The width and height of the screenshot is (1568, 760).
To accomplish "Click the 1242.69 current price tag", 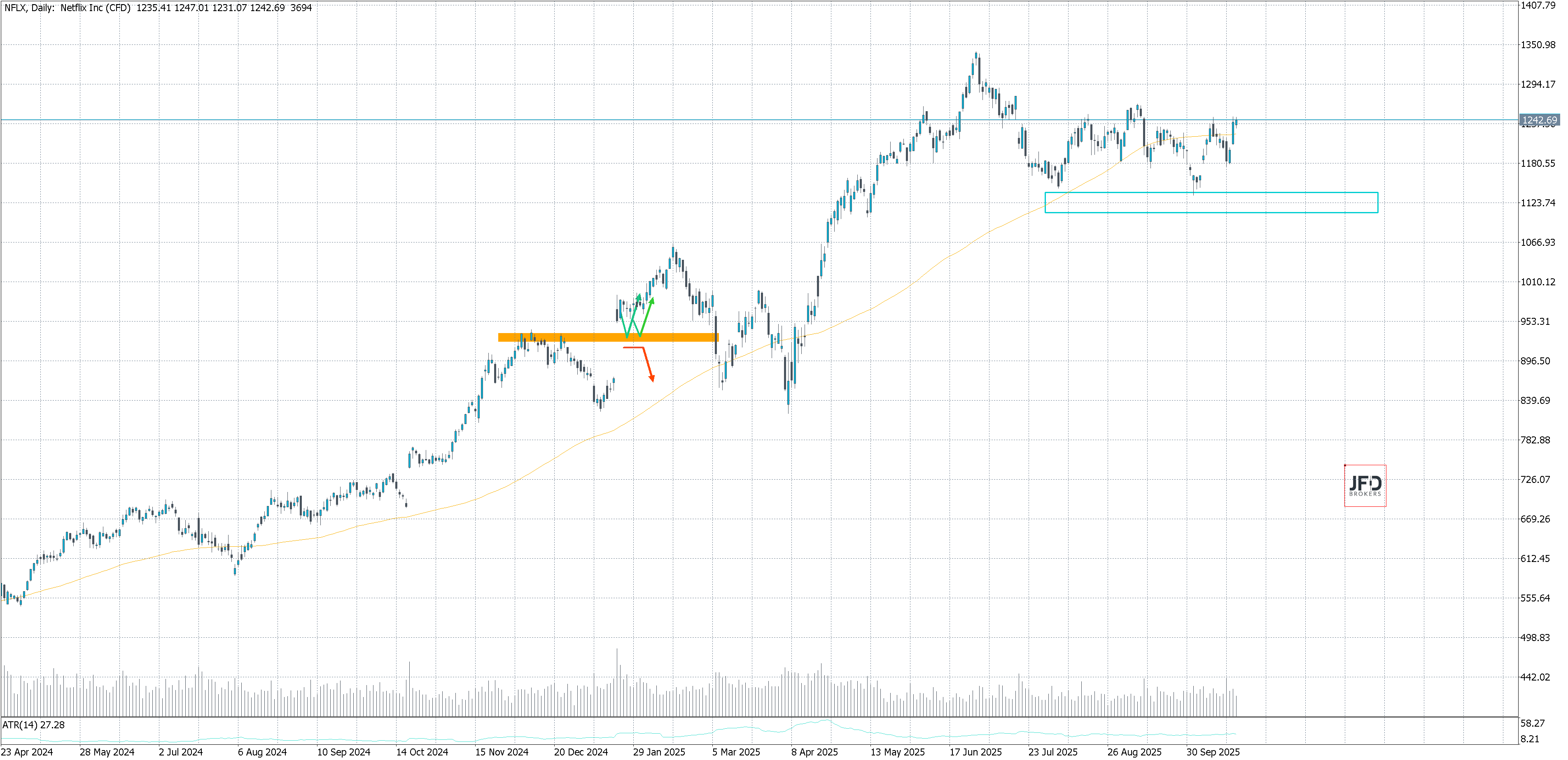I will point(1540,121).
